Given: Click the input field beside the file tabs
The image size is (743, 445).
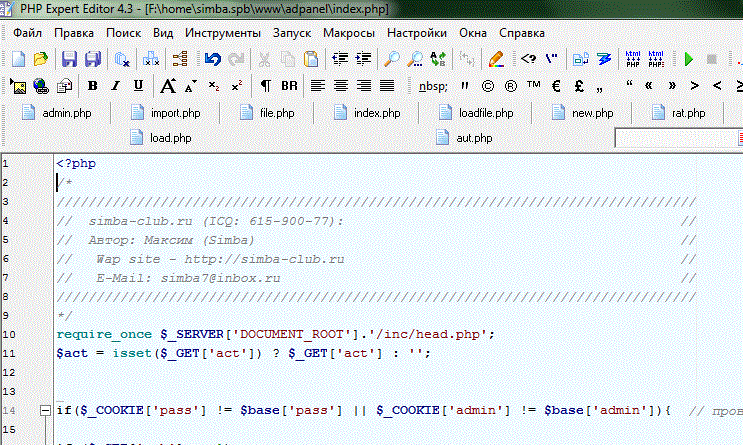Looking at the screenshot, I should pyautogui.click(x=677, y=138).
